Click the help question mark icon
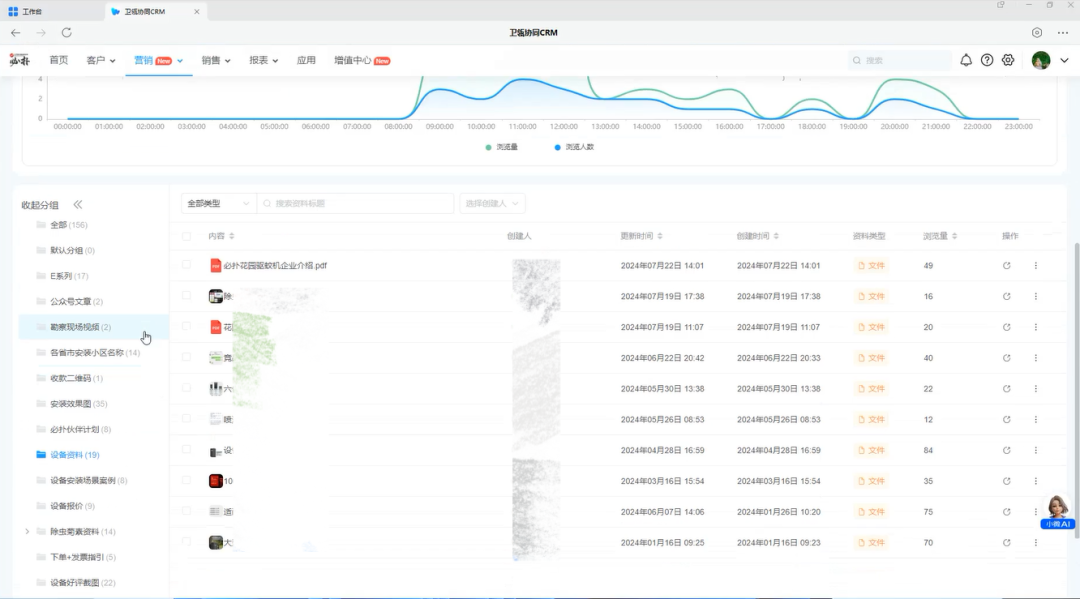This screenshot has height=599, width=1080. (987, 60)
